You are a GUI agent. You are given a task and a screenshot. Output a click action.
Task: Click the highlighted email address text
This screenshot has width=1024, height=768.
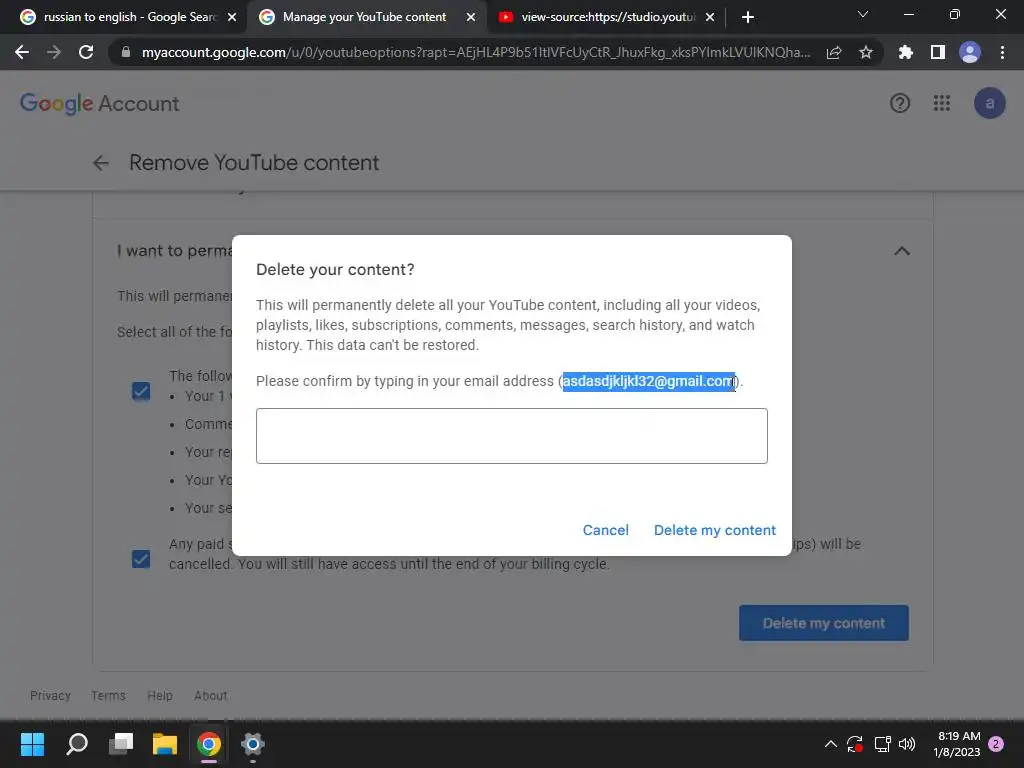[x=648, y=381]
